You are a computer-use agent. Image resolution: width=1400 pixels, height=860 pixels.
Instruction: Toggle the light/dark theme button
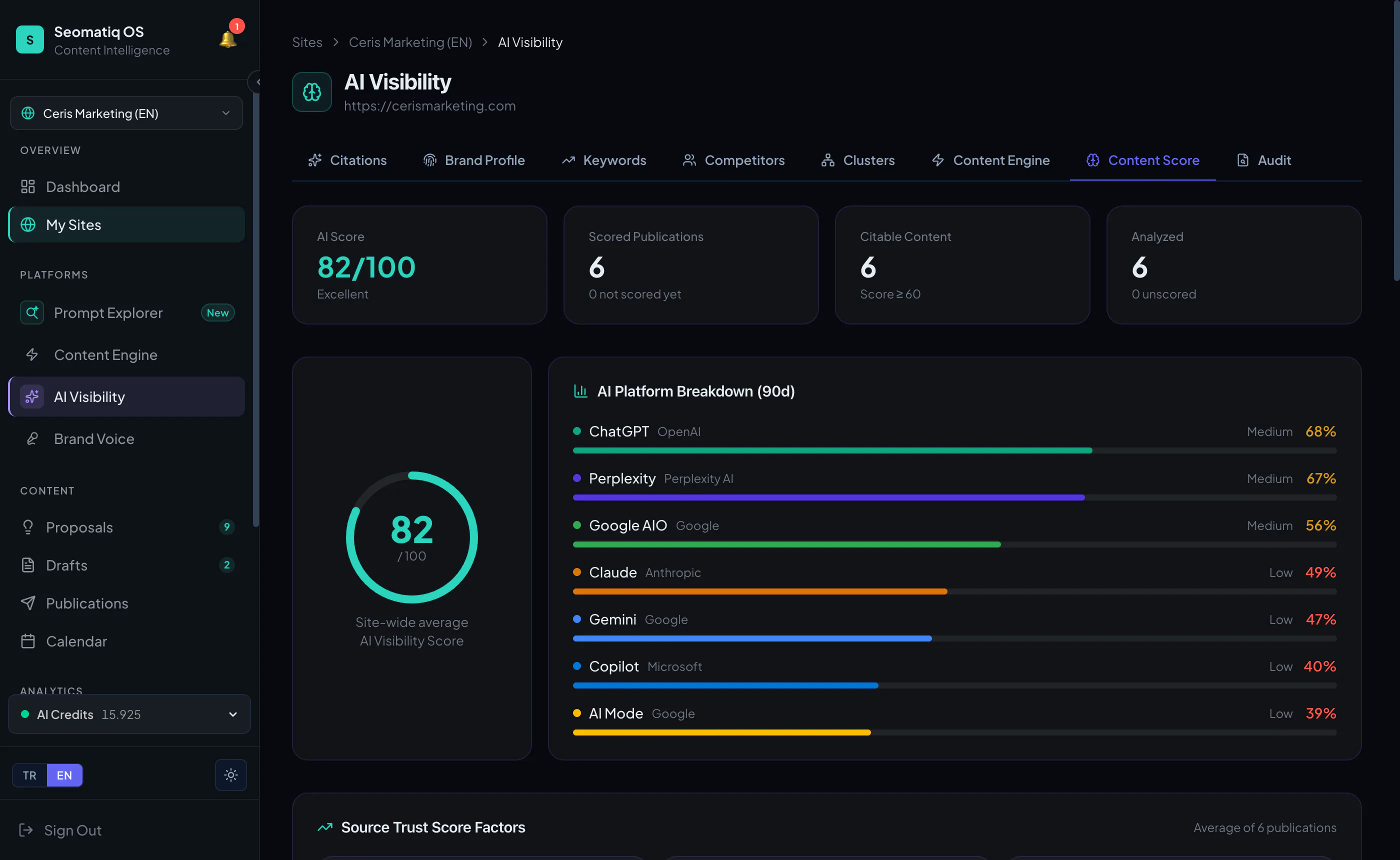pos(231,774)
